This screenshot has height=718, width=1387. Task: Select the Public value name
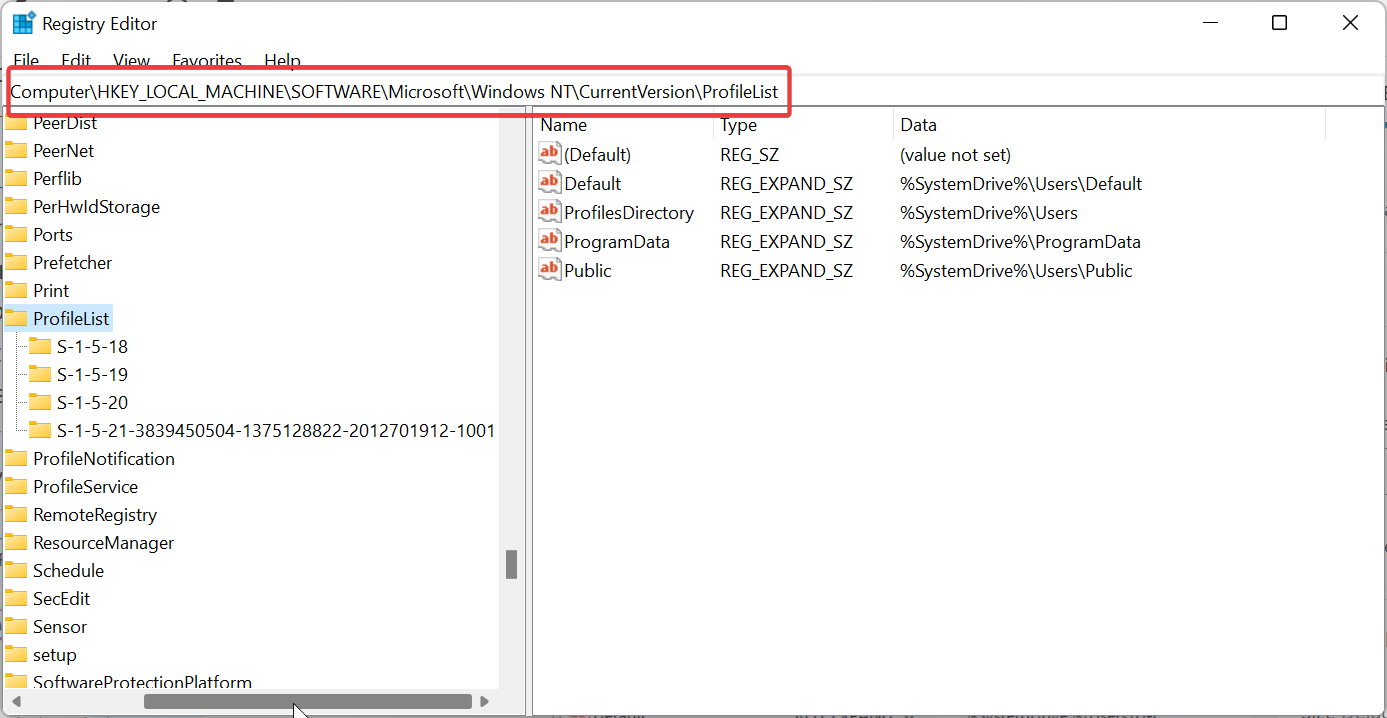[x=588, y=271]
